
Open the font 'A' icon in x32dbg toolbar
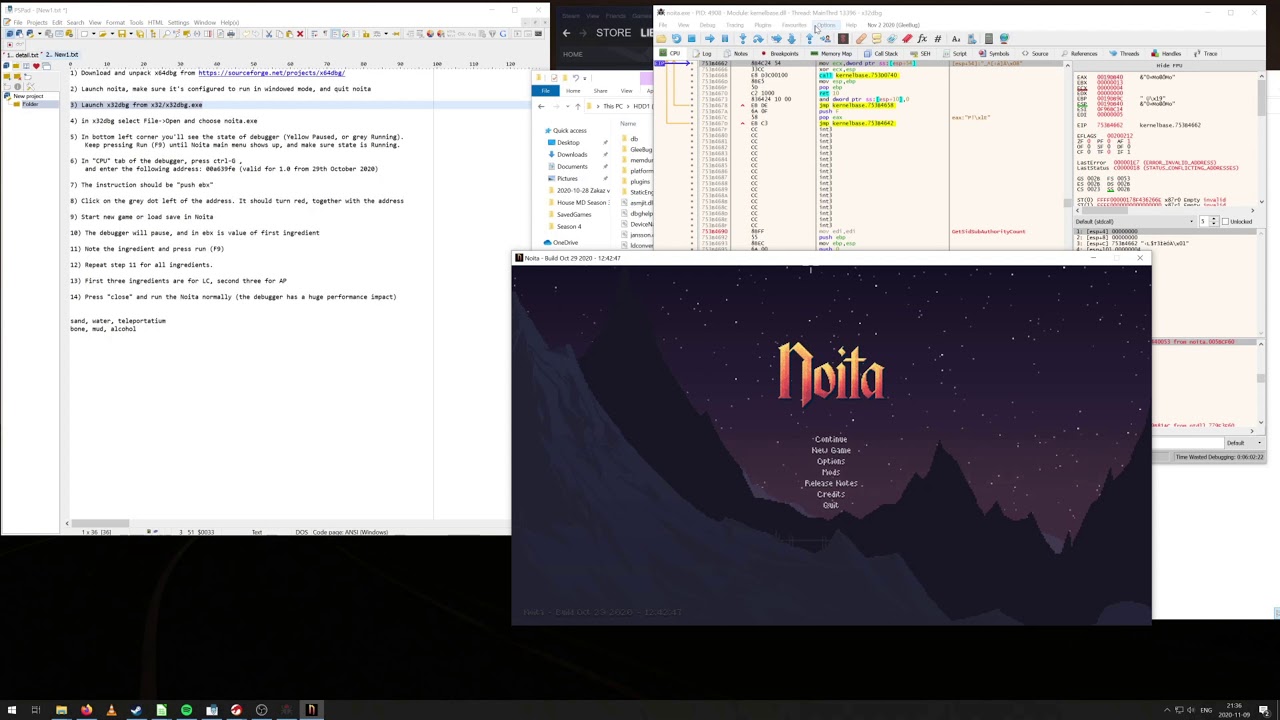click(x=956, y=39)
